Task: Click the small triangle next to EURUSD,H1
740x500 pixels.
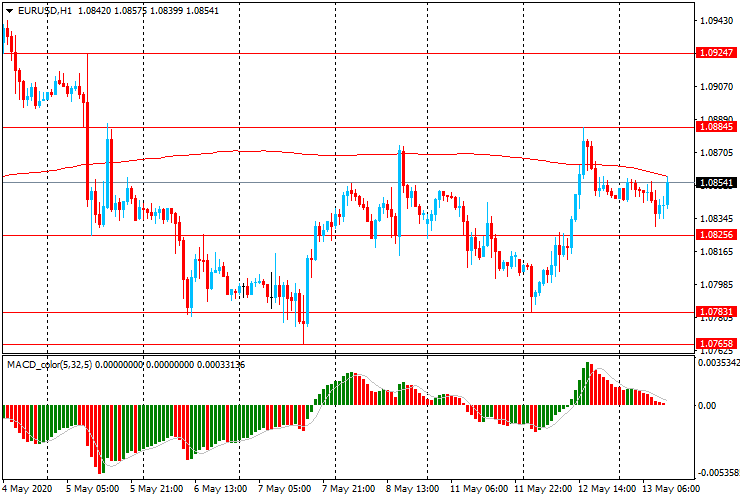Action: 9,10
